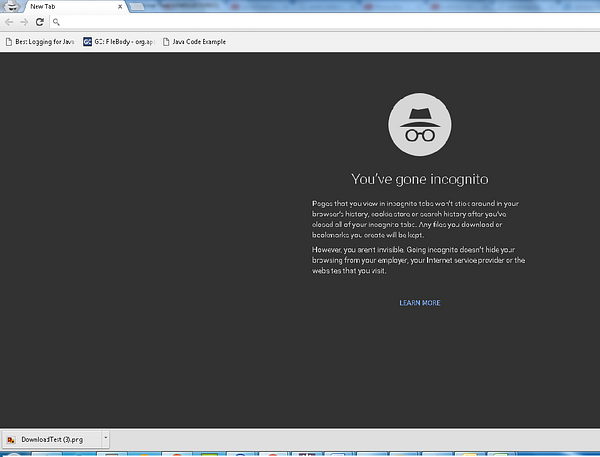The height and width of the screenshot is (457, 600).
Task: Click the search magnifier icon in address bar
Action: [x=56, y=22]
